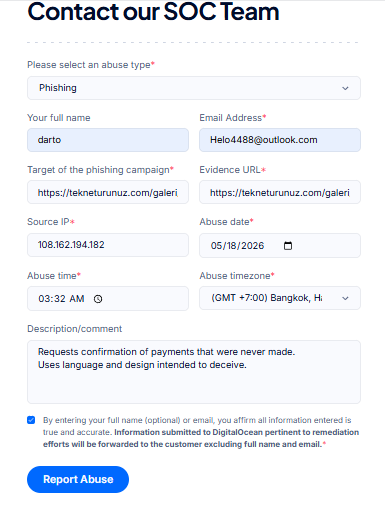Click the Description/comment label
The height and width of the screenshot is (518, 385).
click(x=75, y=329)
